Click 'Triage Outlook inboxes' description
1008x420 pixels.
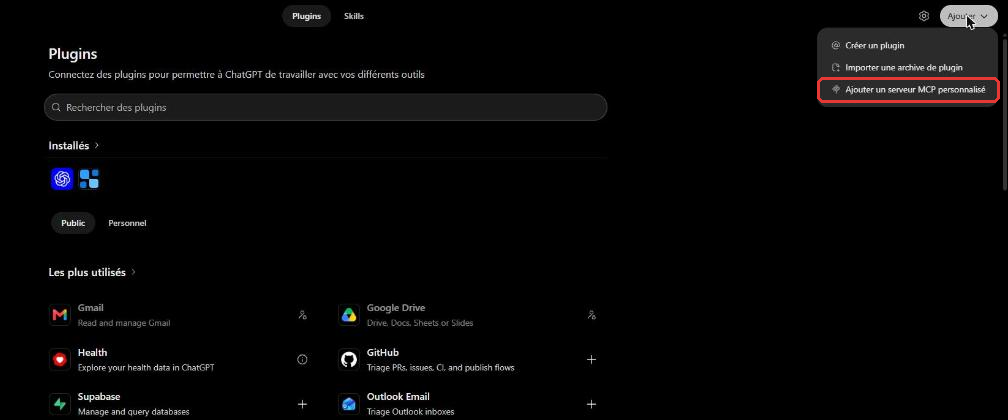[x=410, y=412]
